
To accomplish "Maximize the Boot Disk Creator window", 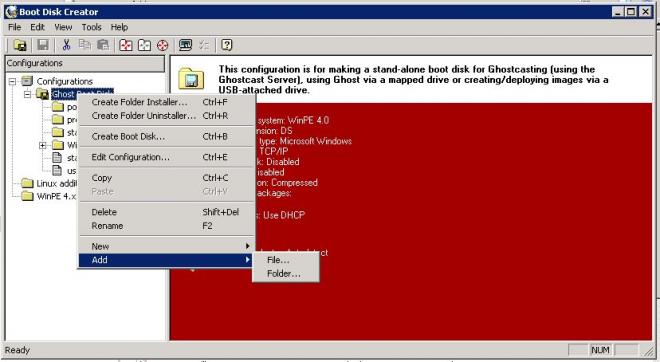I will [x=631, y=12].
